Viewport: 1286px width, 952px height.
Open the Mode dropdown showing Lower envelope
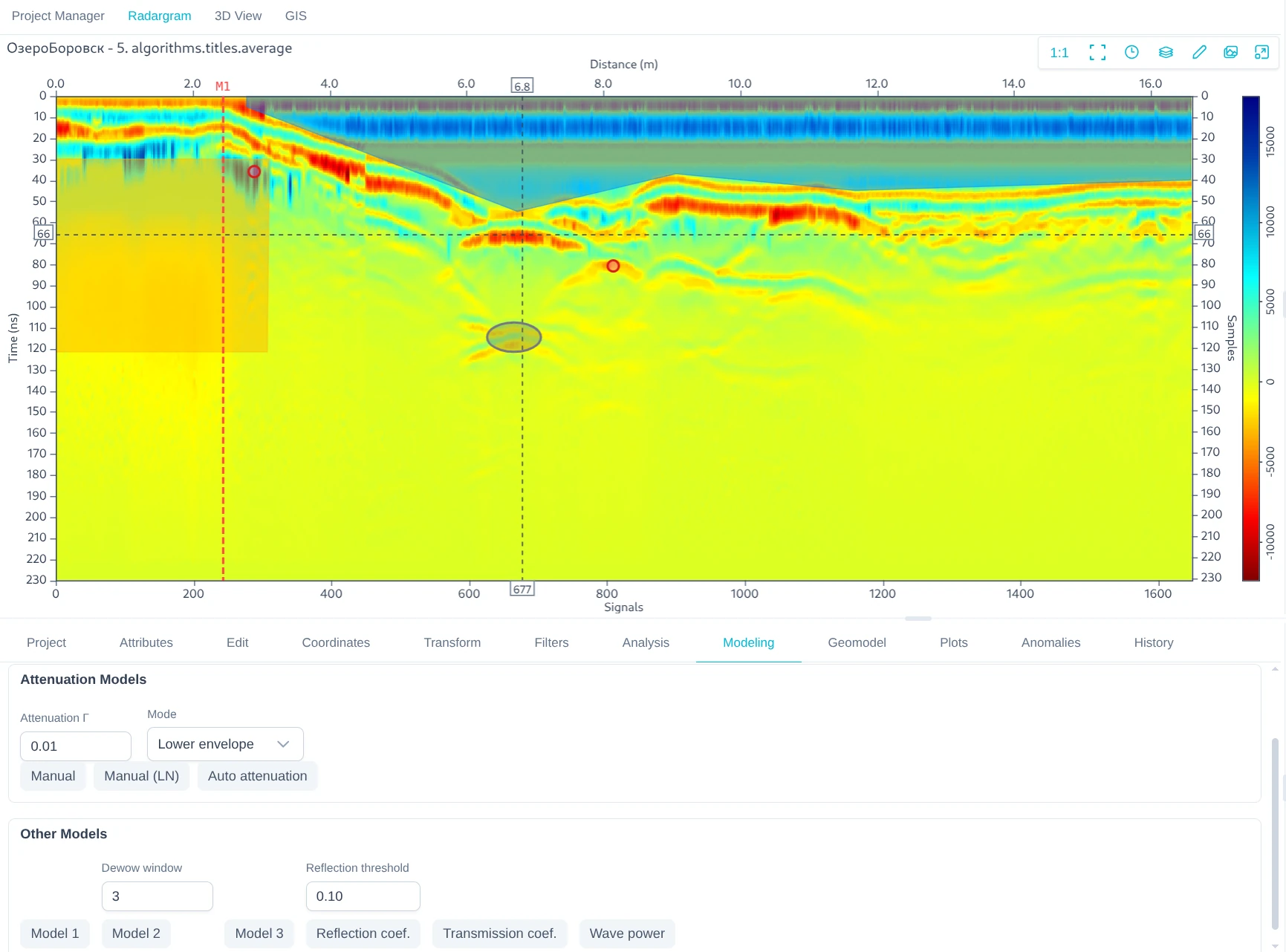[224, 743]
